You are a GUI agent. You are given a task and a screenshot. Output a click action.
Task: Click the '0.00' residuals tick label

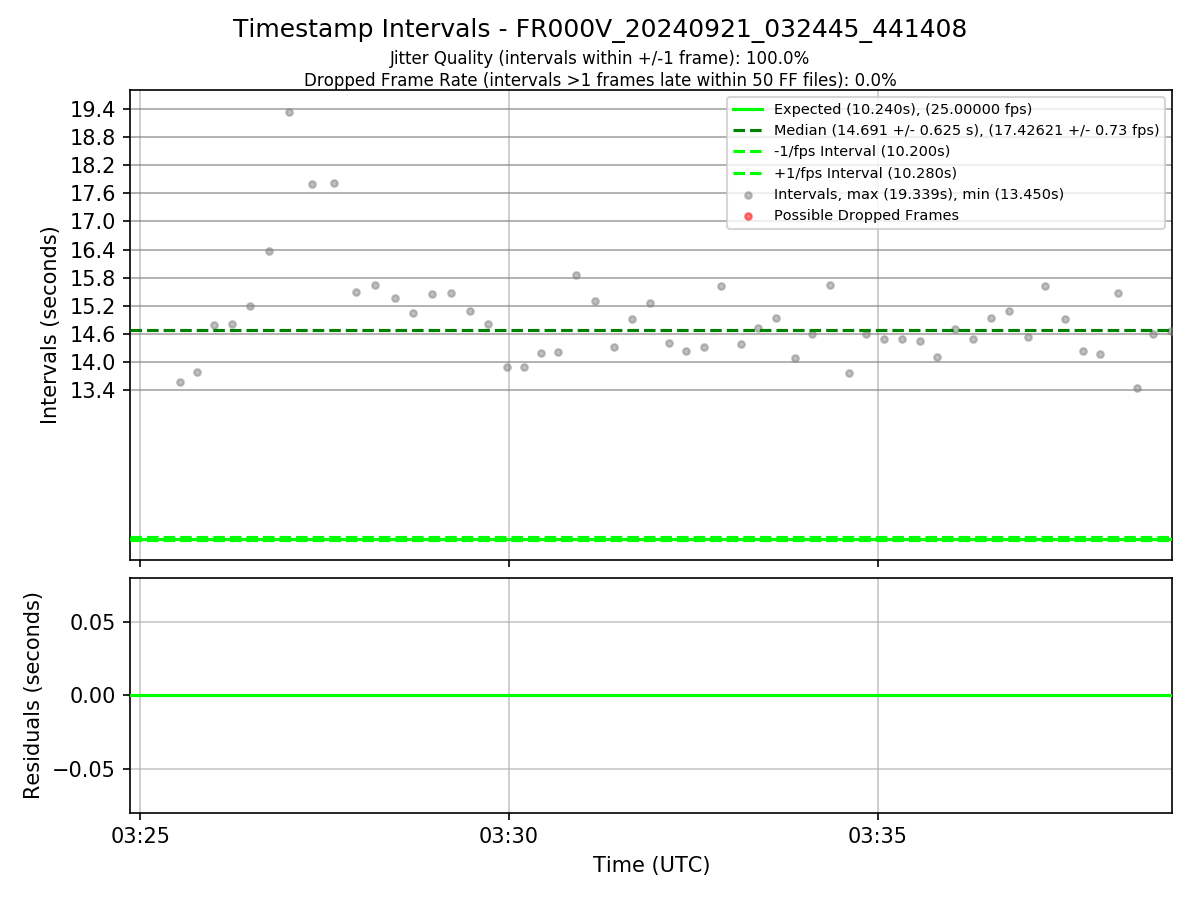92,696
